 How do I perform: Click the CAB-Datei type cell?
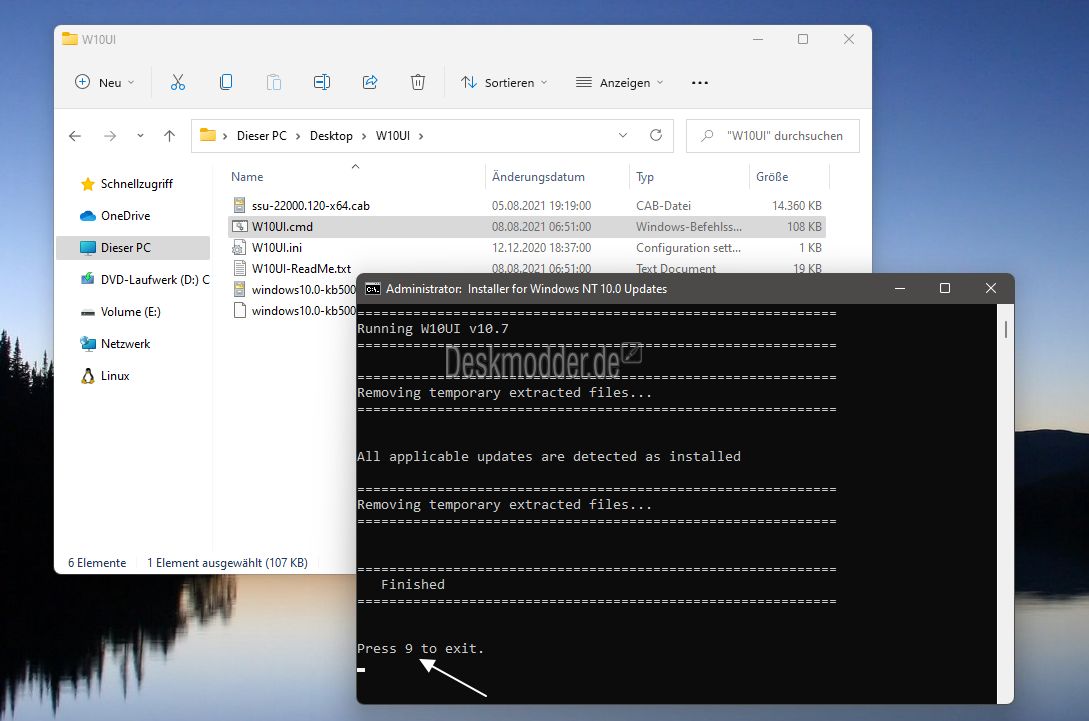tap(663, 206)
